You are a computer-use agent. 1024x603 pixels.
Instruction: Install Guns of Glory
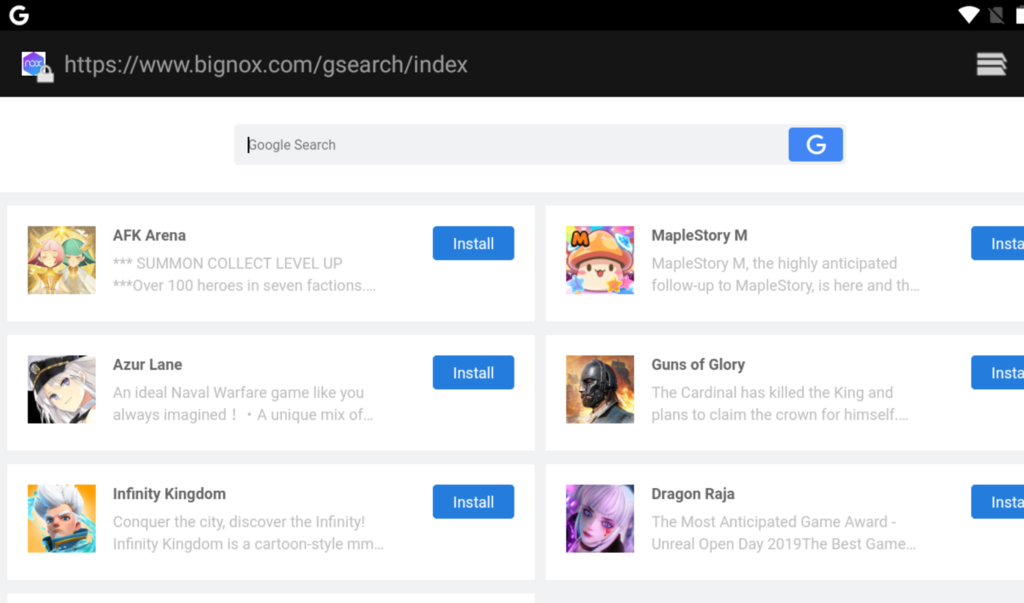coord(997,372)
